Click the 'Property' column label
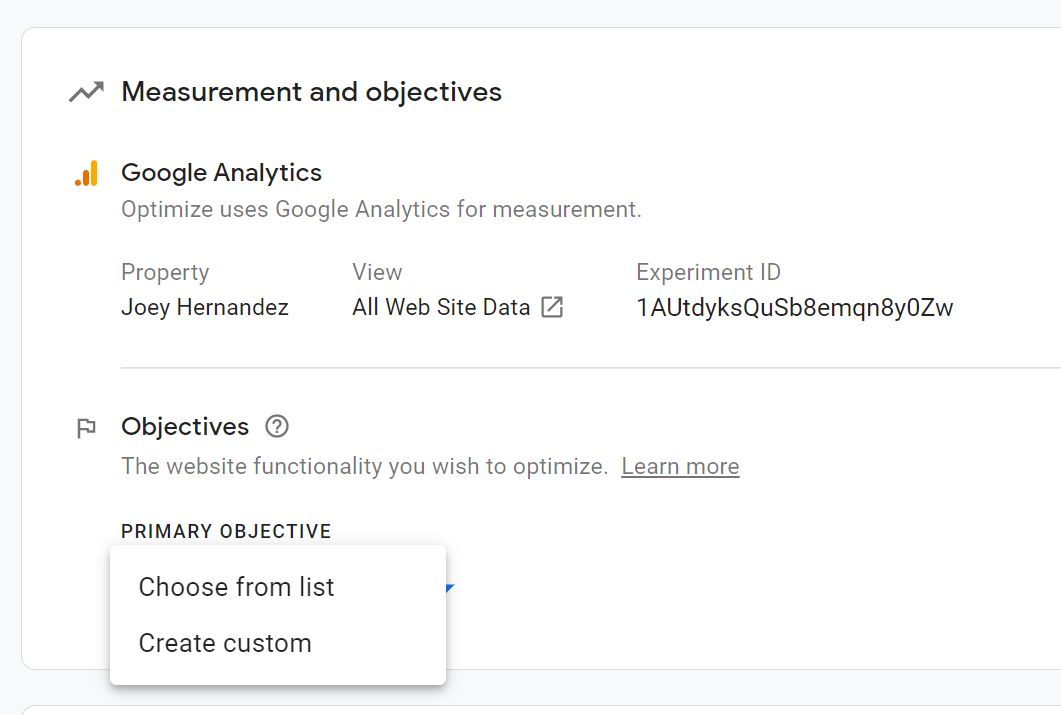 (x=165, y=273)
